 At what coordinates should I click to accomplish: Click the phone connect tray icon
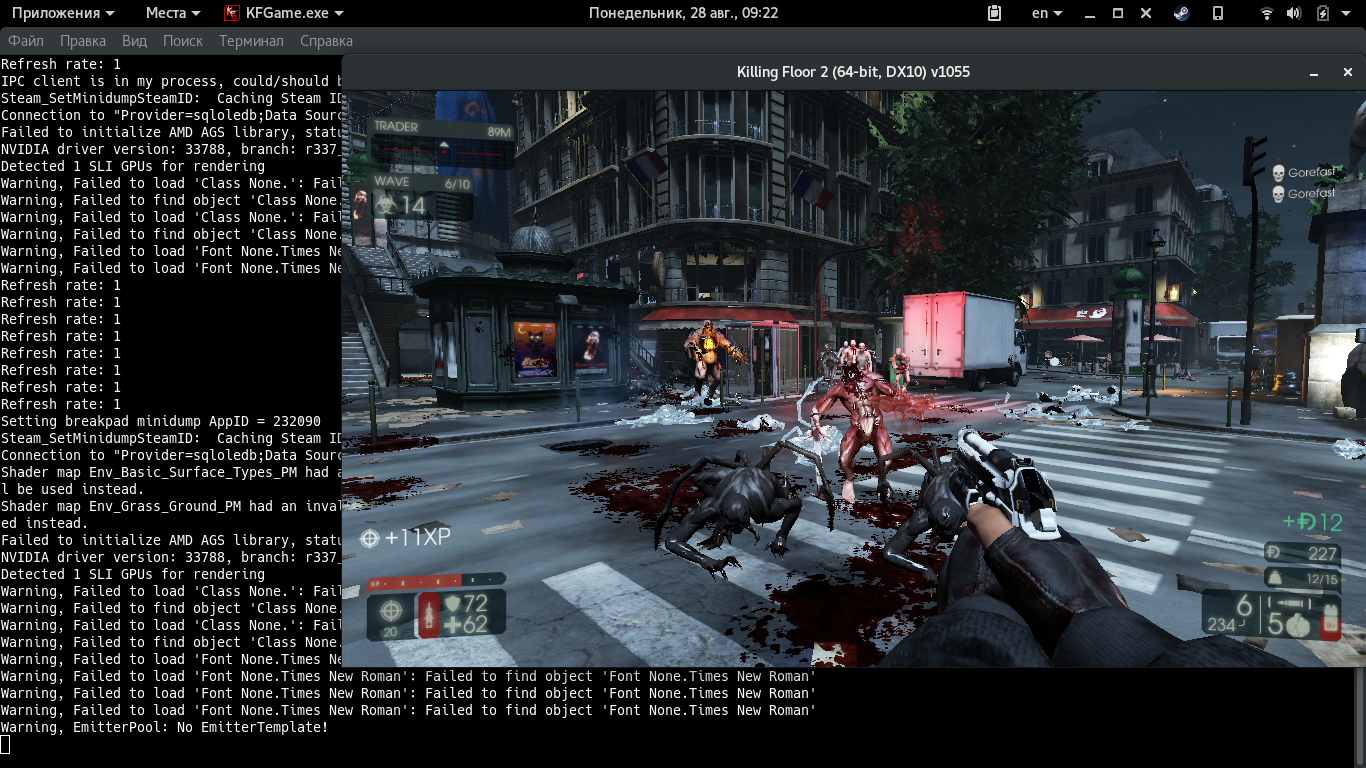[1217, 13]
